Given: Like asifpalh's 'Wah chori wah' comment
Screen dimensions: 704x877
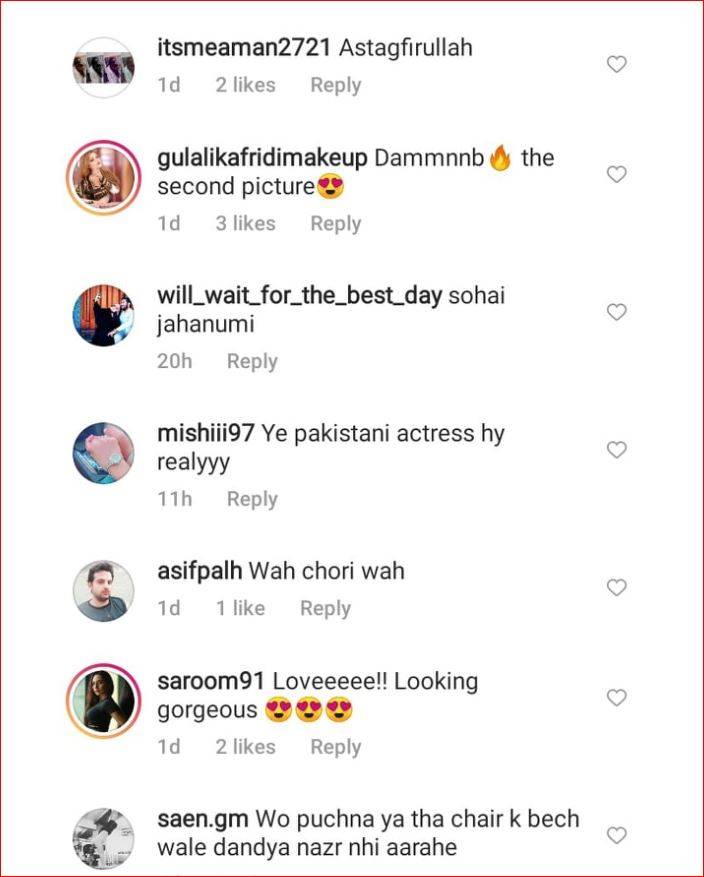Looking at the screenshot, I should pos(616,587).
